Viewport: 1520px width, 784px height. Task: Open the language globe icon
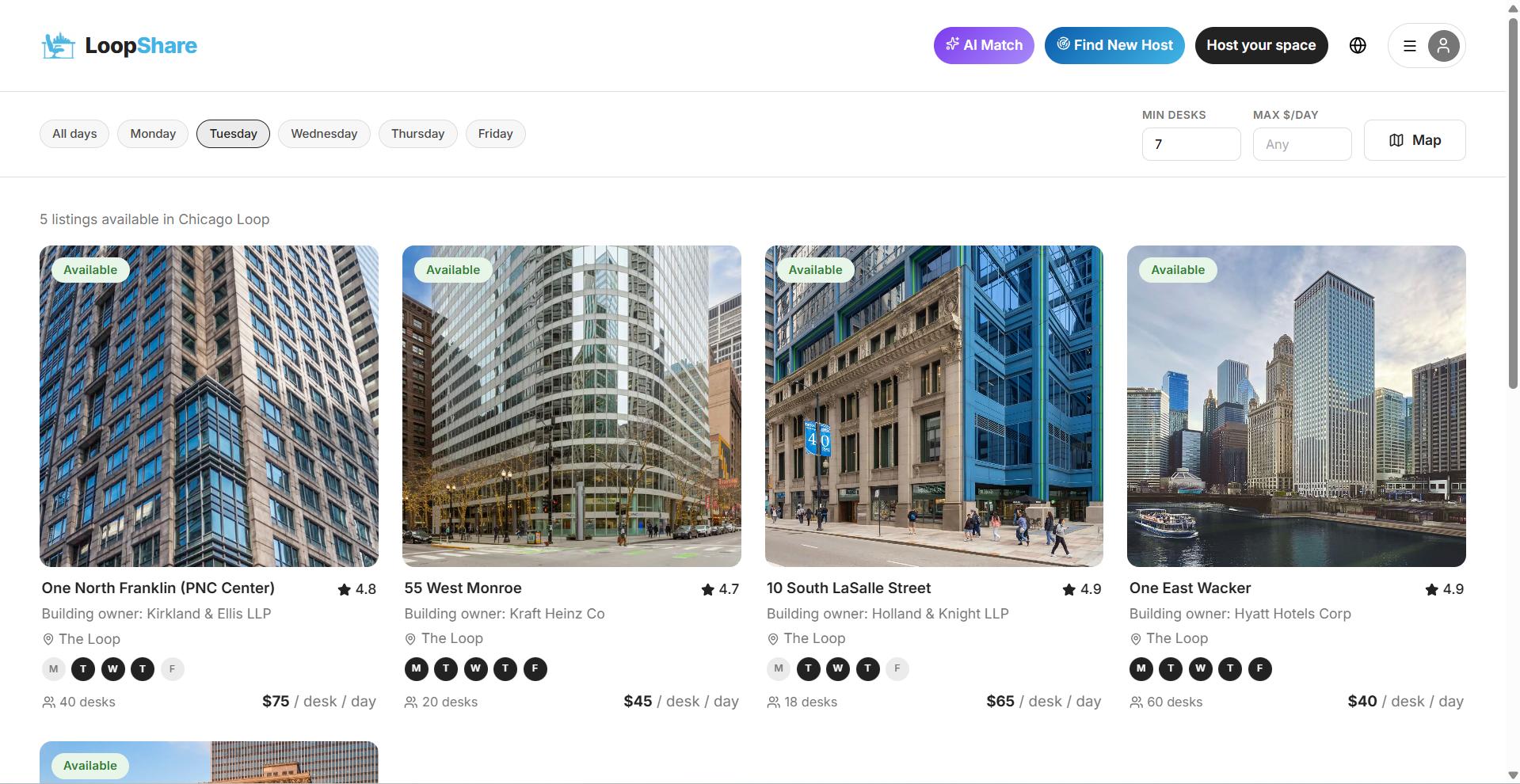click(1358, 45)
